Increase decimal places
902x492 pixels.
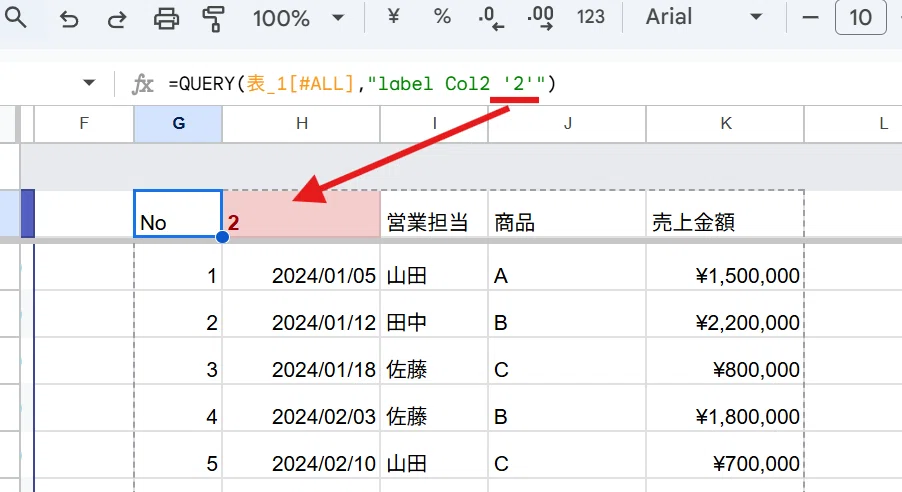(x=540, y=18)
